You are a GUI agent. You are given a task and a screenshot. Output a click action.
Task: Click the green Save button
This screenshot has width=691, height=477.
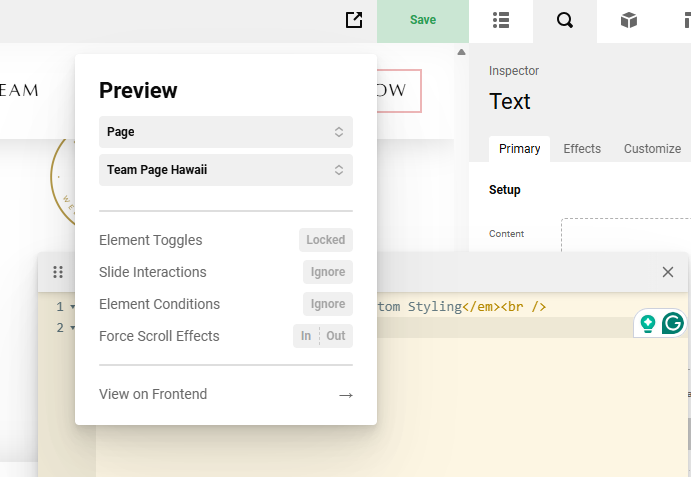423,20
